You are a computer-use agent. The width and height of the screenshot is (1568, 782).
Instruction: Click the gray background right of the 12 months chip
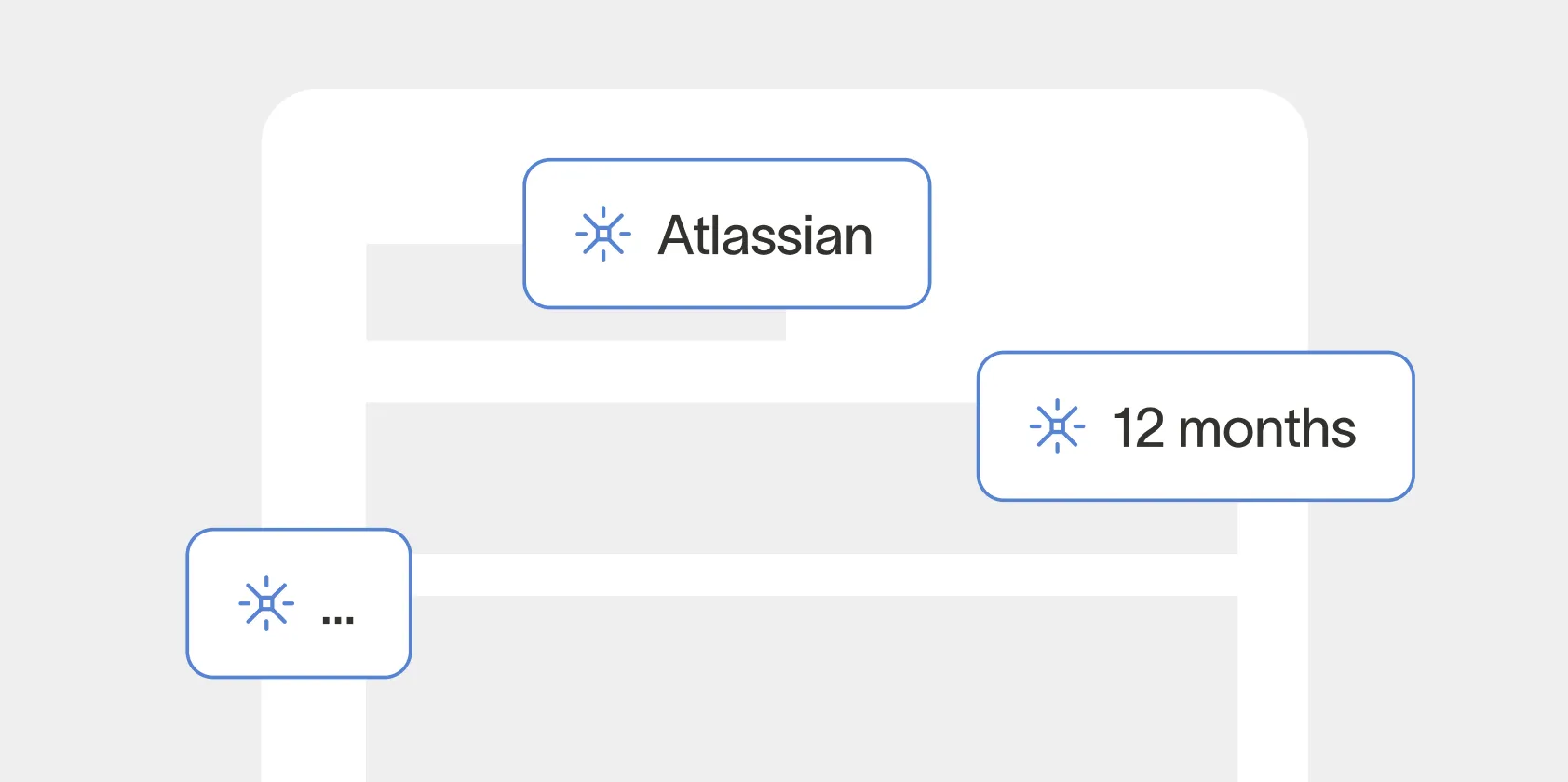pos(1490,426)
